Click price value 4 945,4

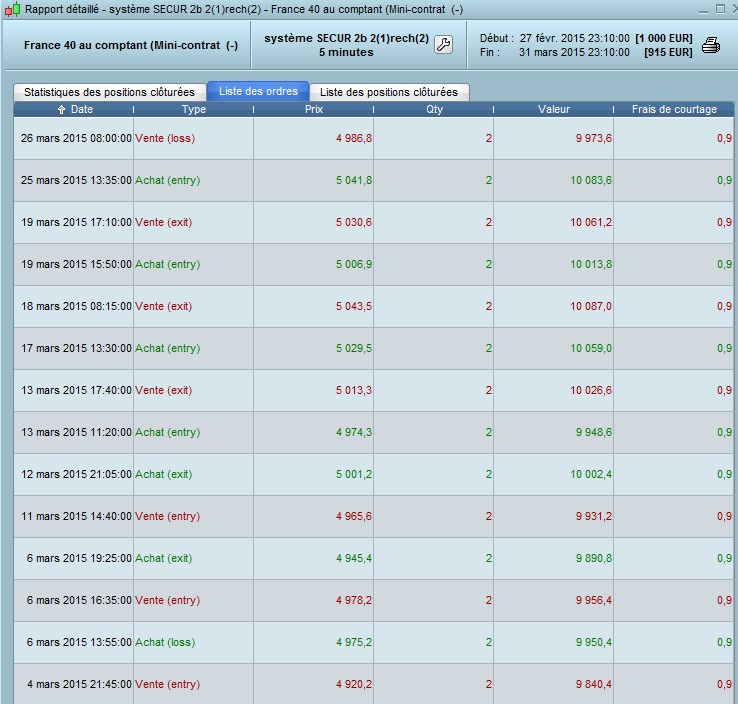[354, 558]
